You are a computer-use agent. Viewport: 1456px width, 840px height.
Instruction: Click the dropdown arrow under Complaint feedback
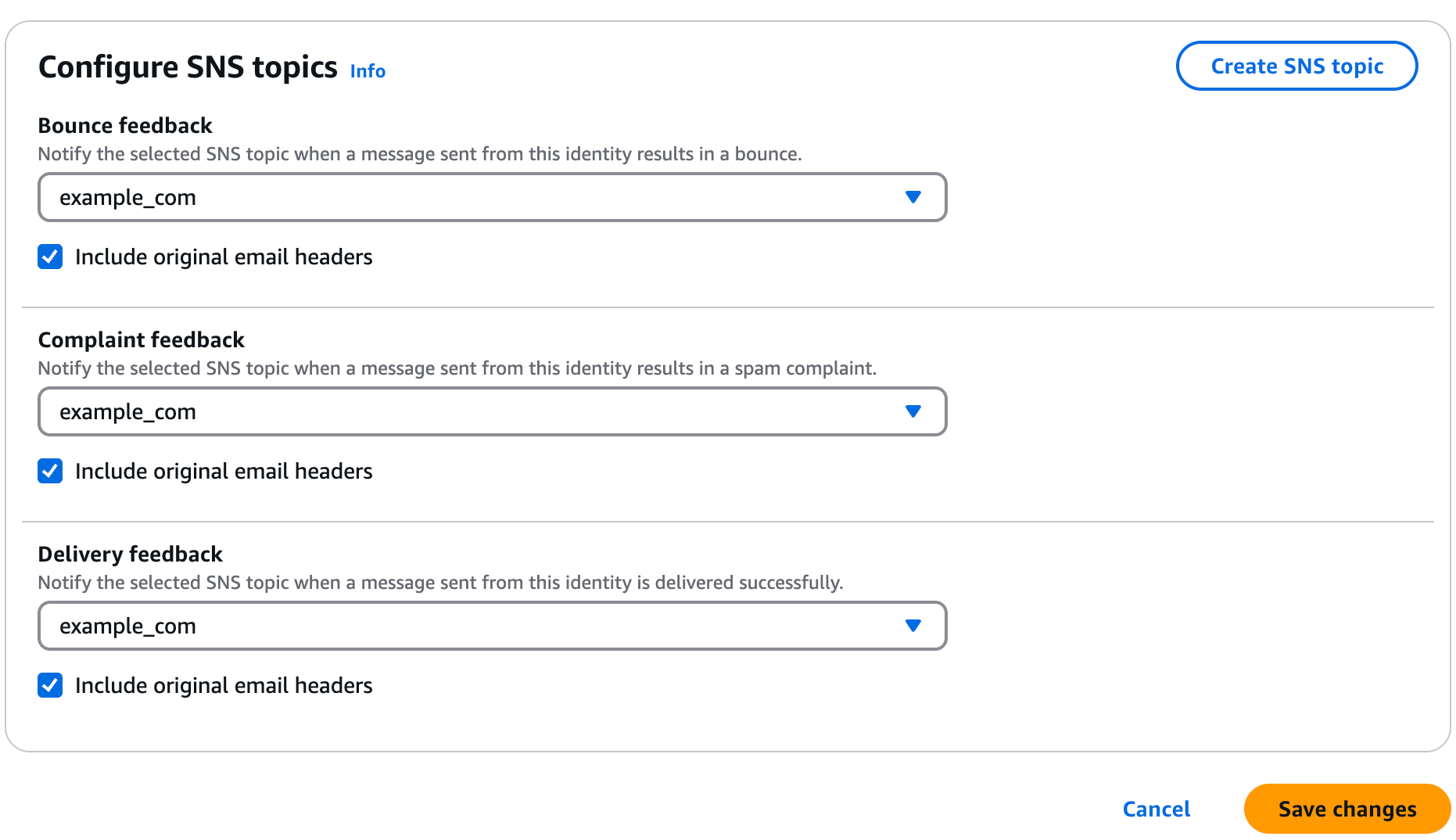(913, 411)
